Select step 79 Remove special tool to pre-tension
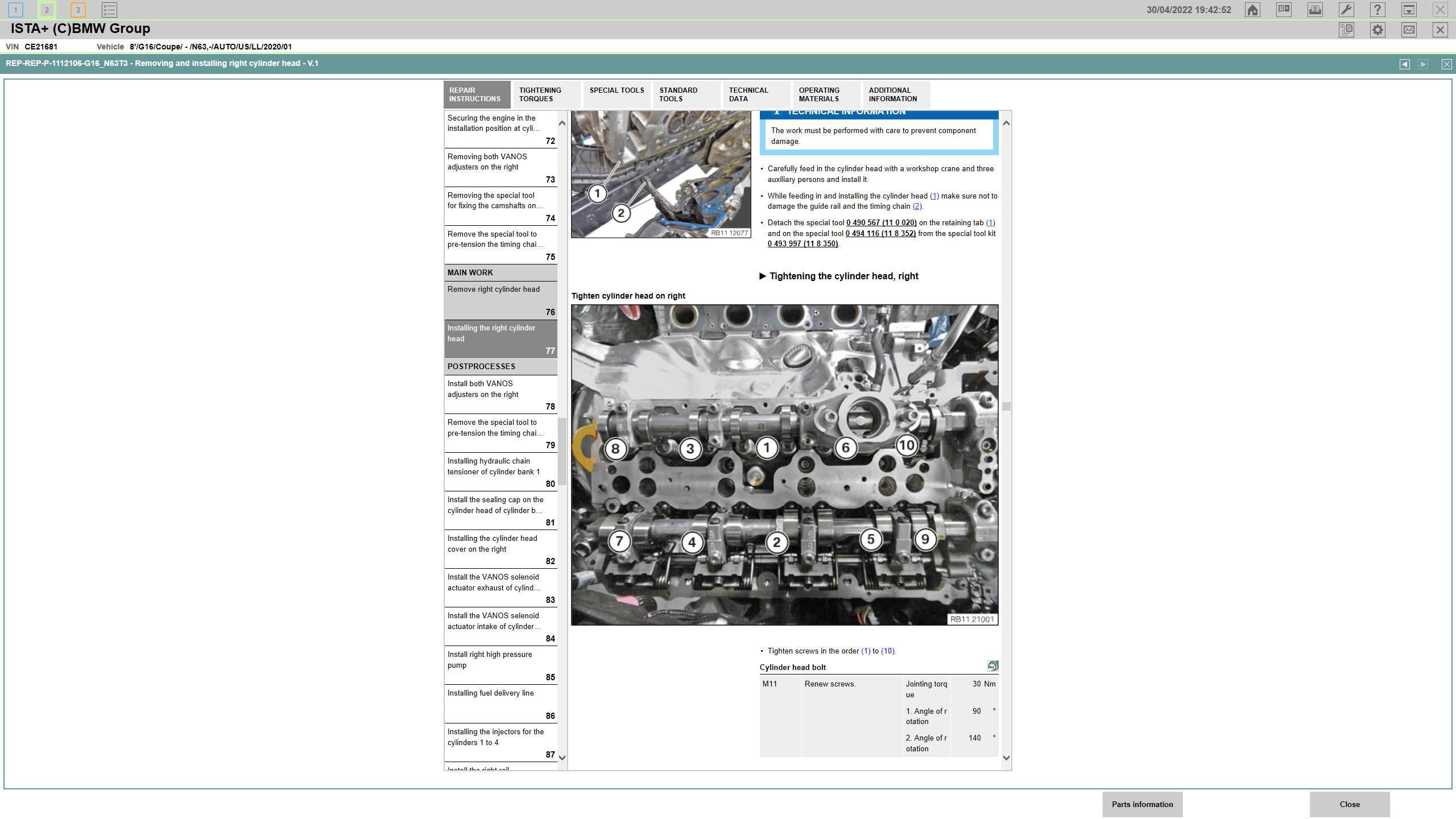 click(500, 434)
